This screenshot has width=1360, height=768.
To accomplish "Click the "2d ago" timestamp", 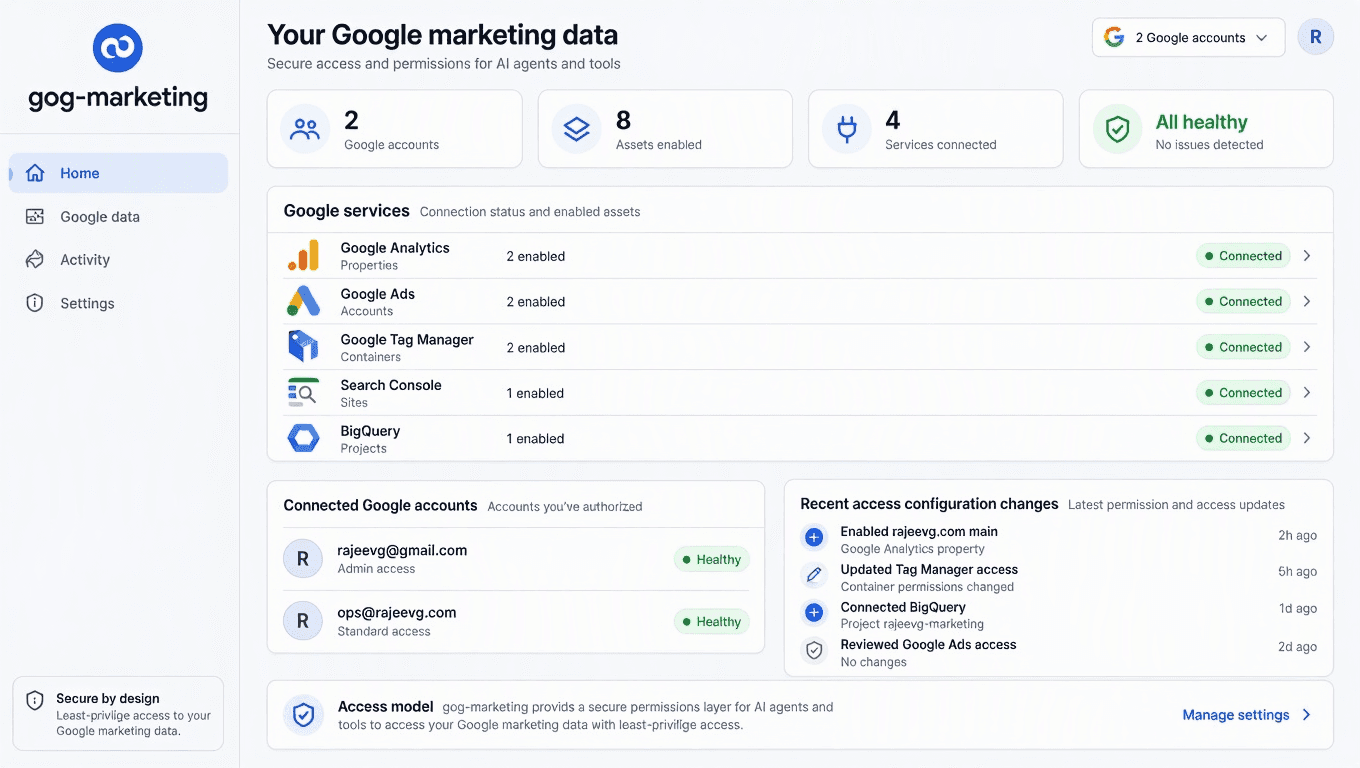I will coord(1297,647).
